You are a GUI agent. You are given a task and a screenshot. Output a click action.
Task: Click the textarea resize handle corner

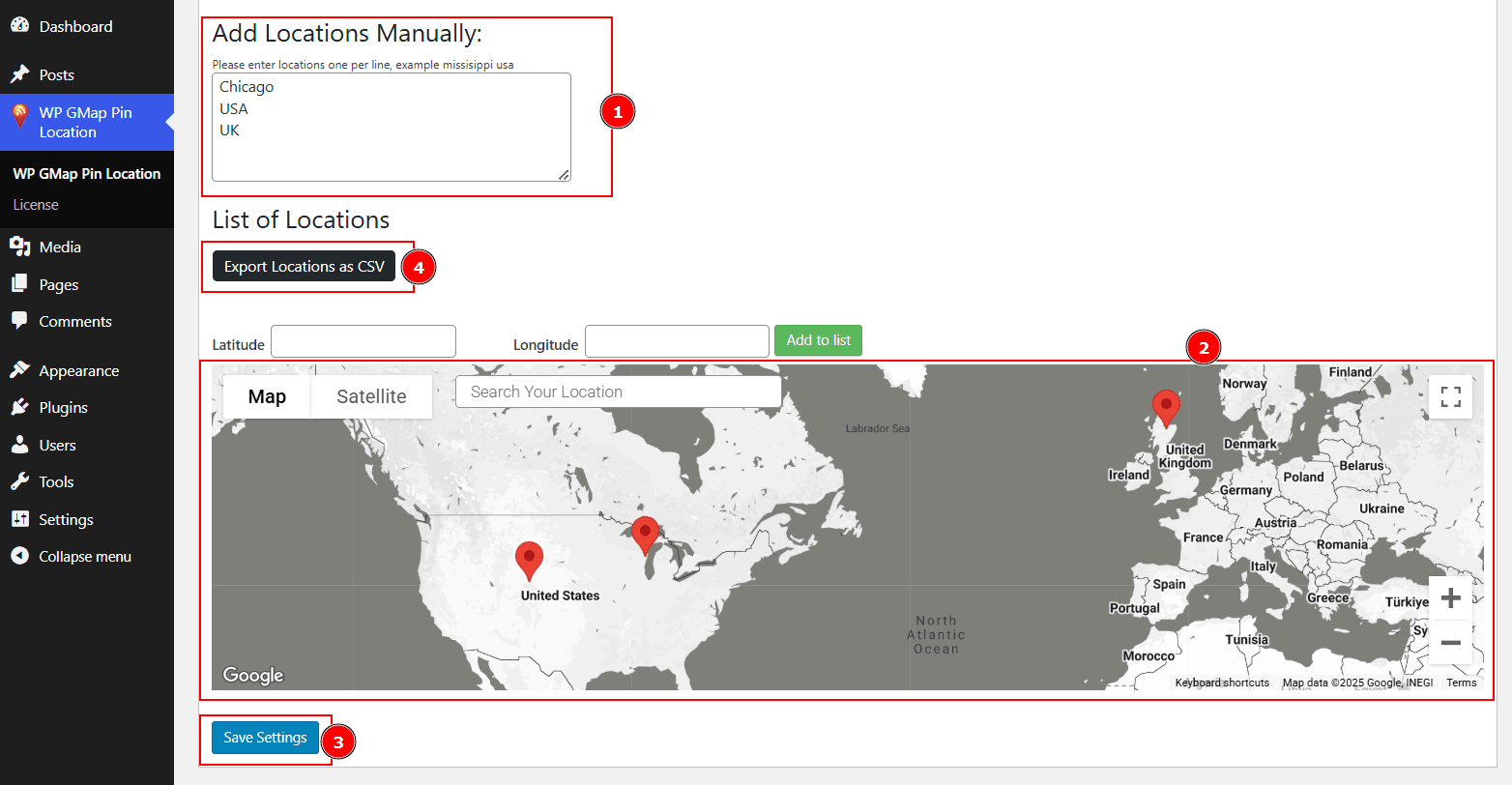564,175
